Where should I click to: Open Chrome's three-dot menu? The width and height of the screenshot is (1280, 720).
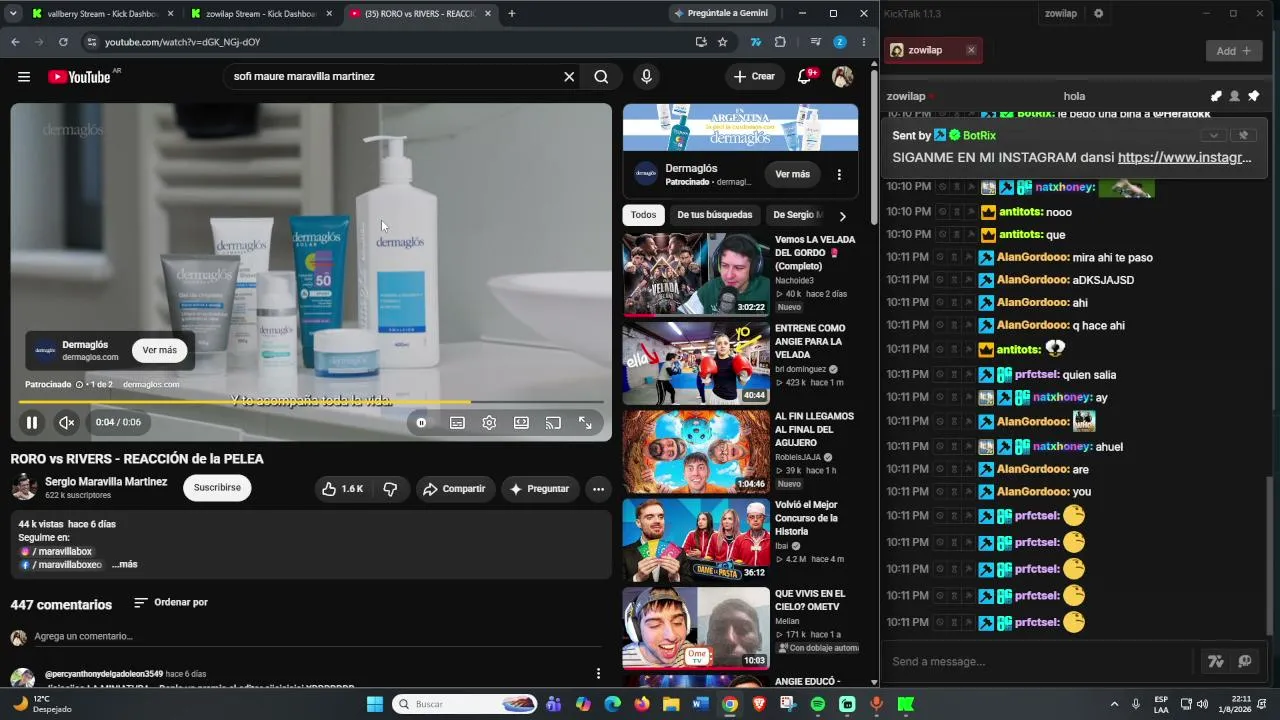pos(863,42)
